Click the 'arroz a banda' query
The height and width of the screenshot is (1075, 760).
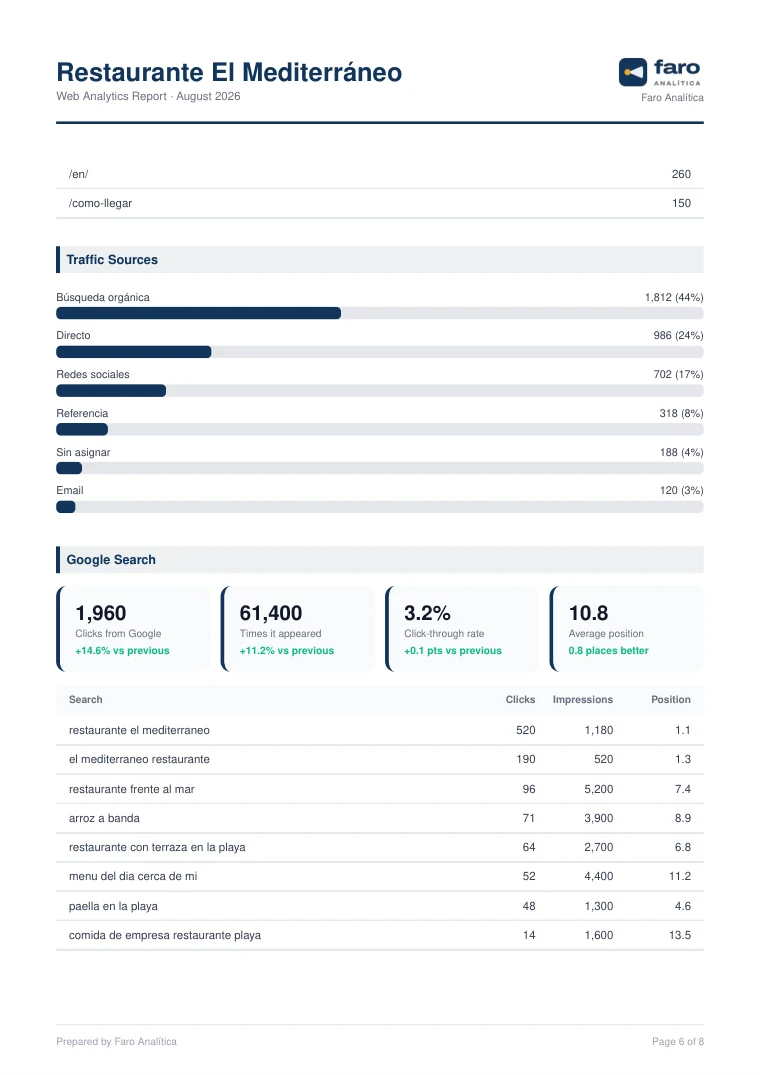[x=104, y=819]
